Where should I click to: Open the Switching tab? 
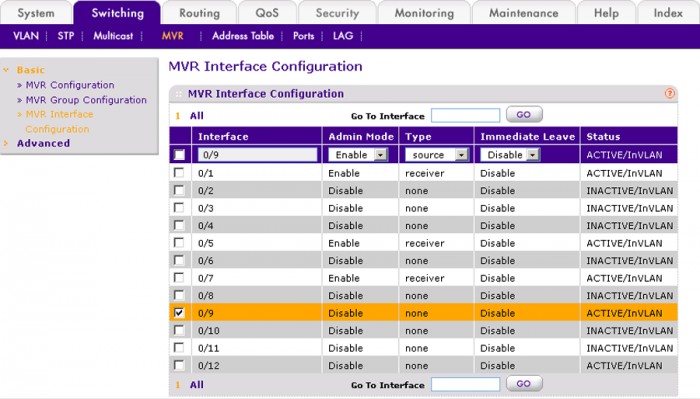(117, 13)
